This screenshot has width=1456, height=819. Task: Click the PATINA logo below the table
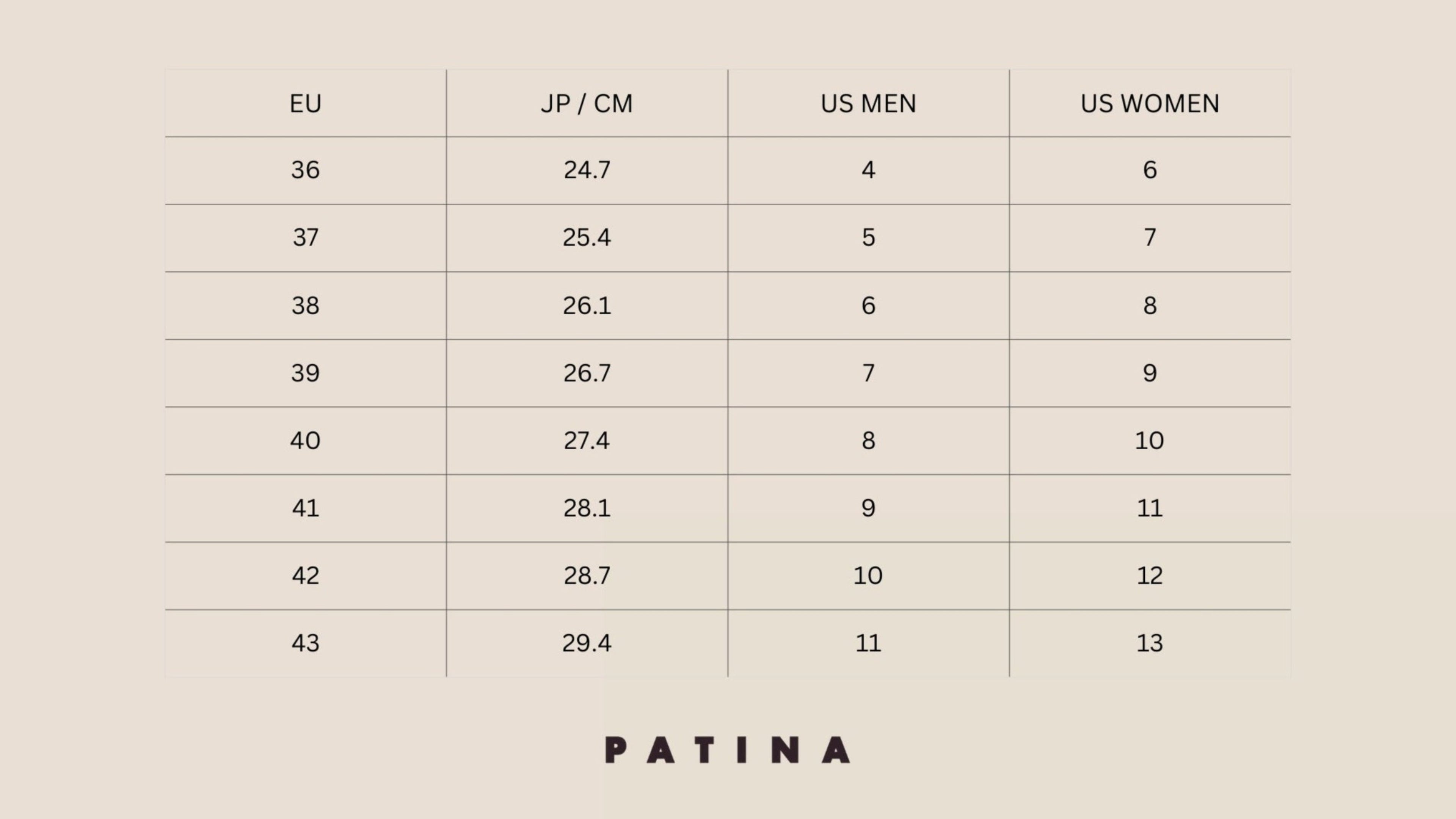click(x=728, y=750)
